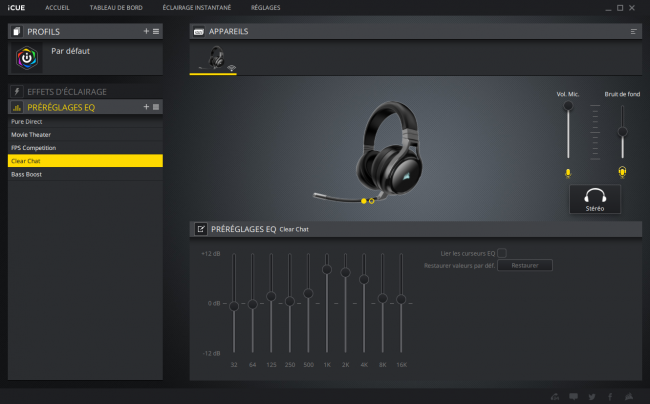Click the Twitter icon in status bar
Screen dimensions: 650x404
[592, 397]
